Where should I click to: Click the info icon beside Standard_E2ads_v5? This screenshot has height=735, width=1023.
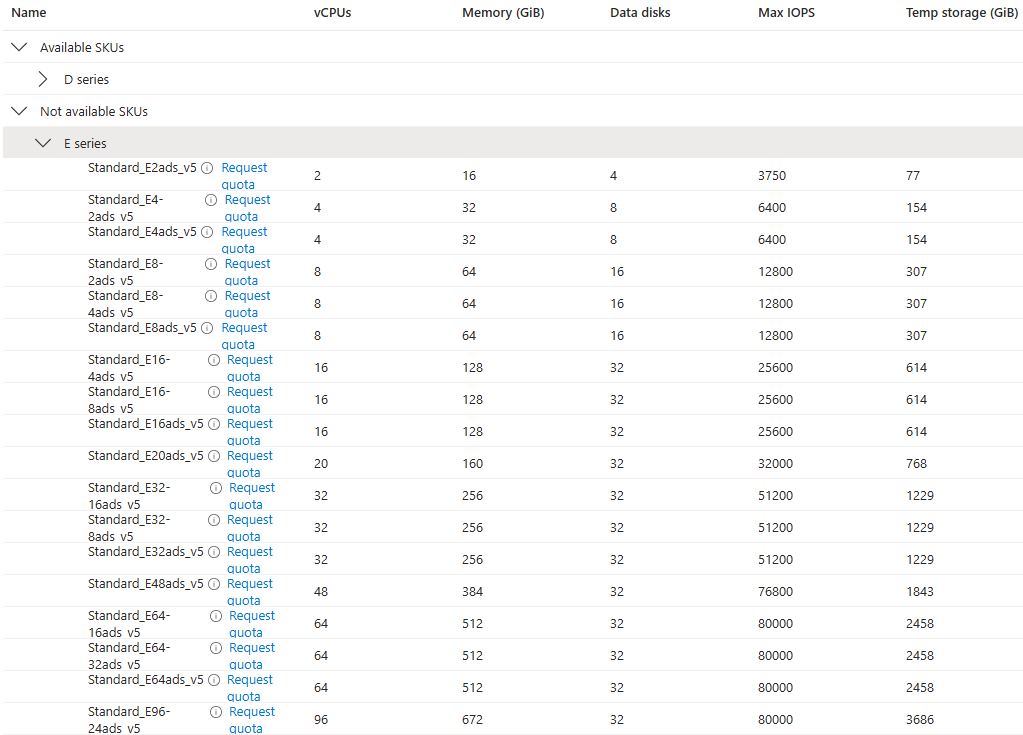click(x=207, y=168)
